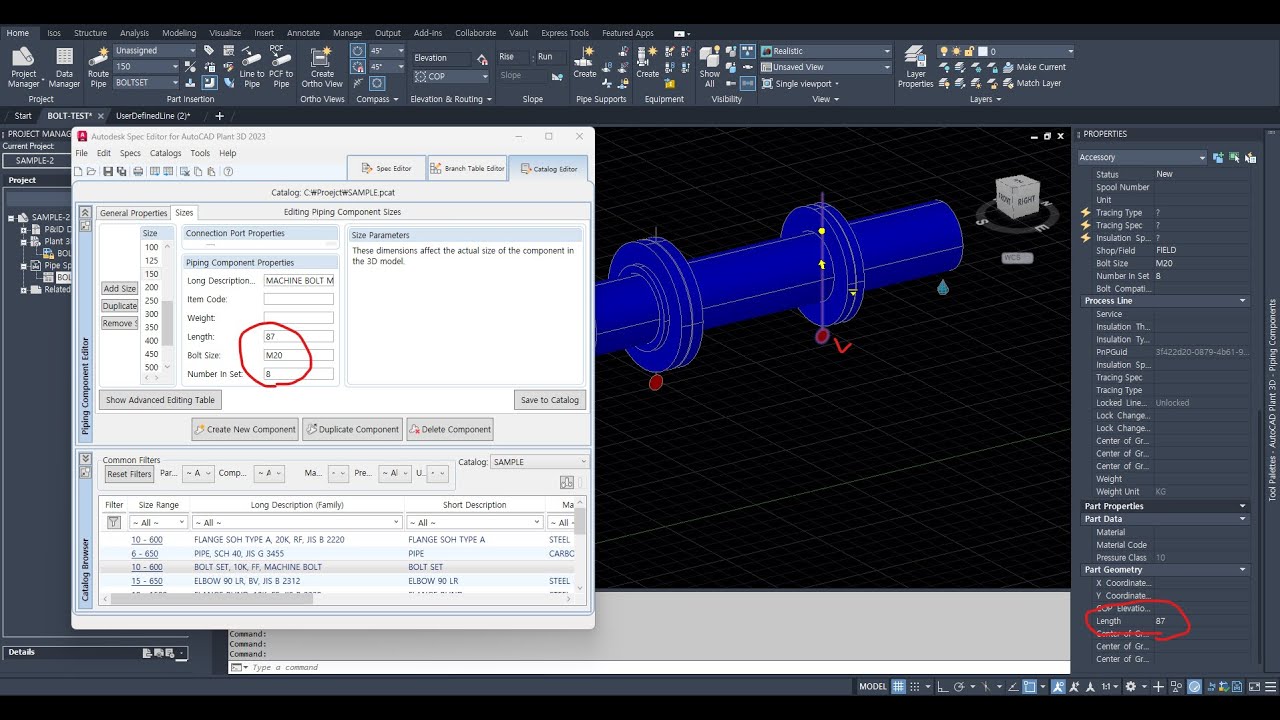Select size 200 in the Size list
The image size is (1280, 720).
(151, 287)
